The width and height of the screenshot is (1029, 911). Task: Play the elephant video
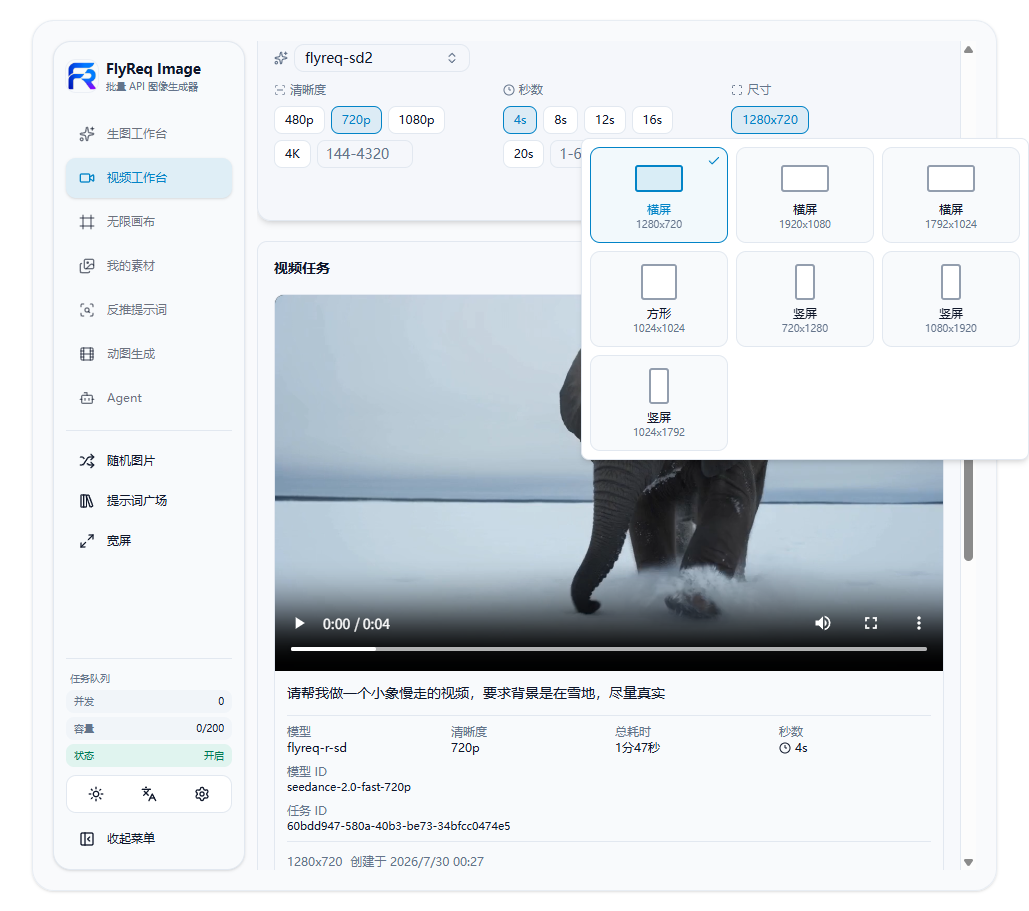coord(299,623)
